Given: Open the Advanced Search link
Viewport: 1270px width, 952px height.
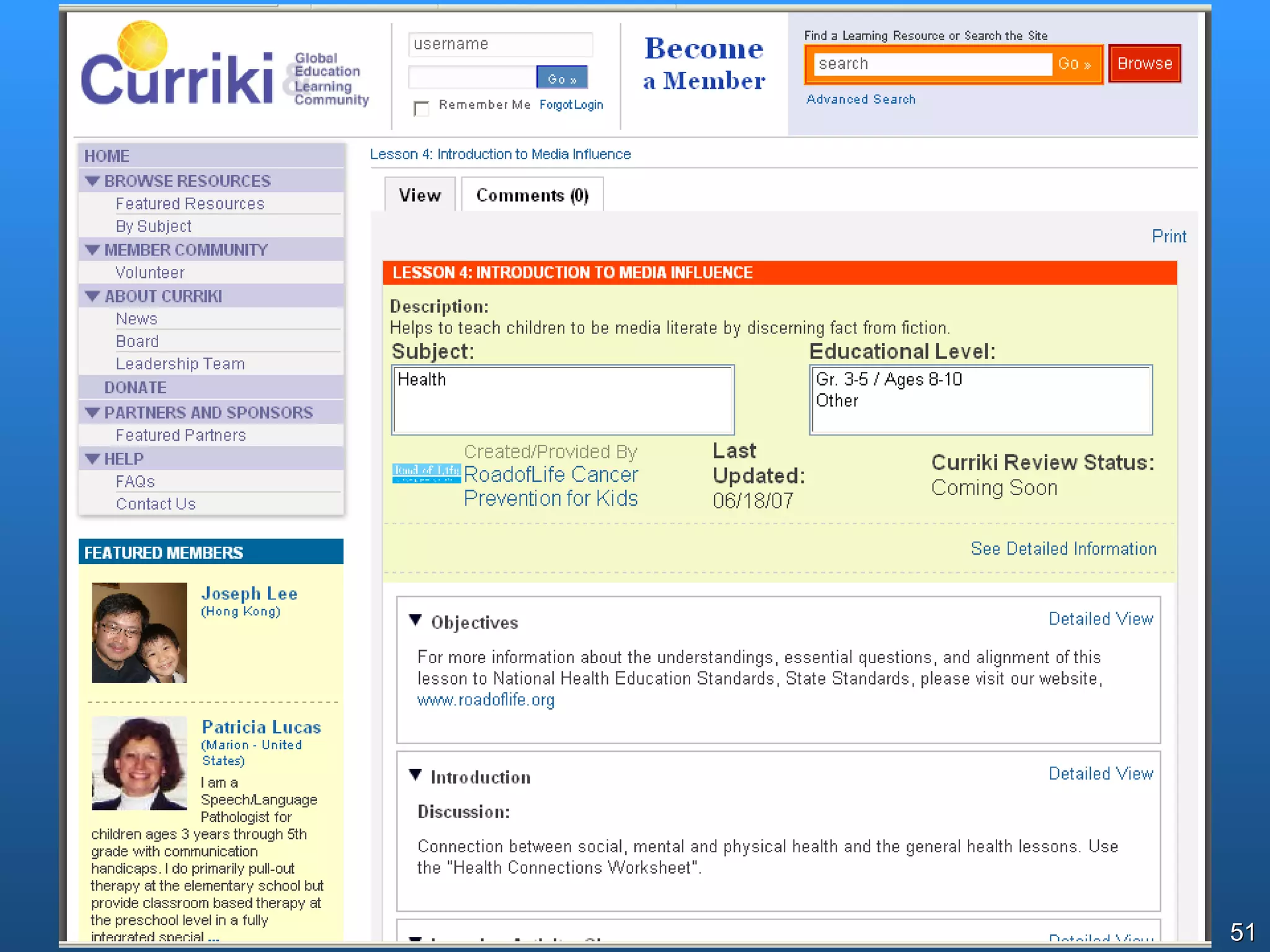Looking at the screenshot, I should tap(861, 99).
